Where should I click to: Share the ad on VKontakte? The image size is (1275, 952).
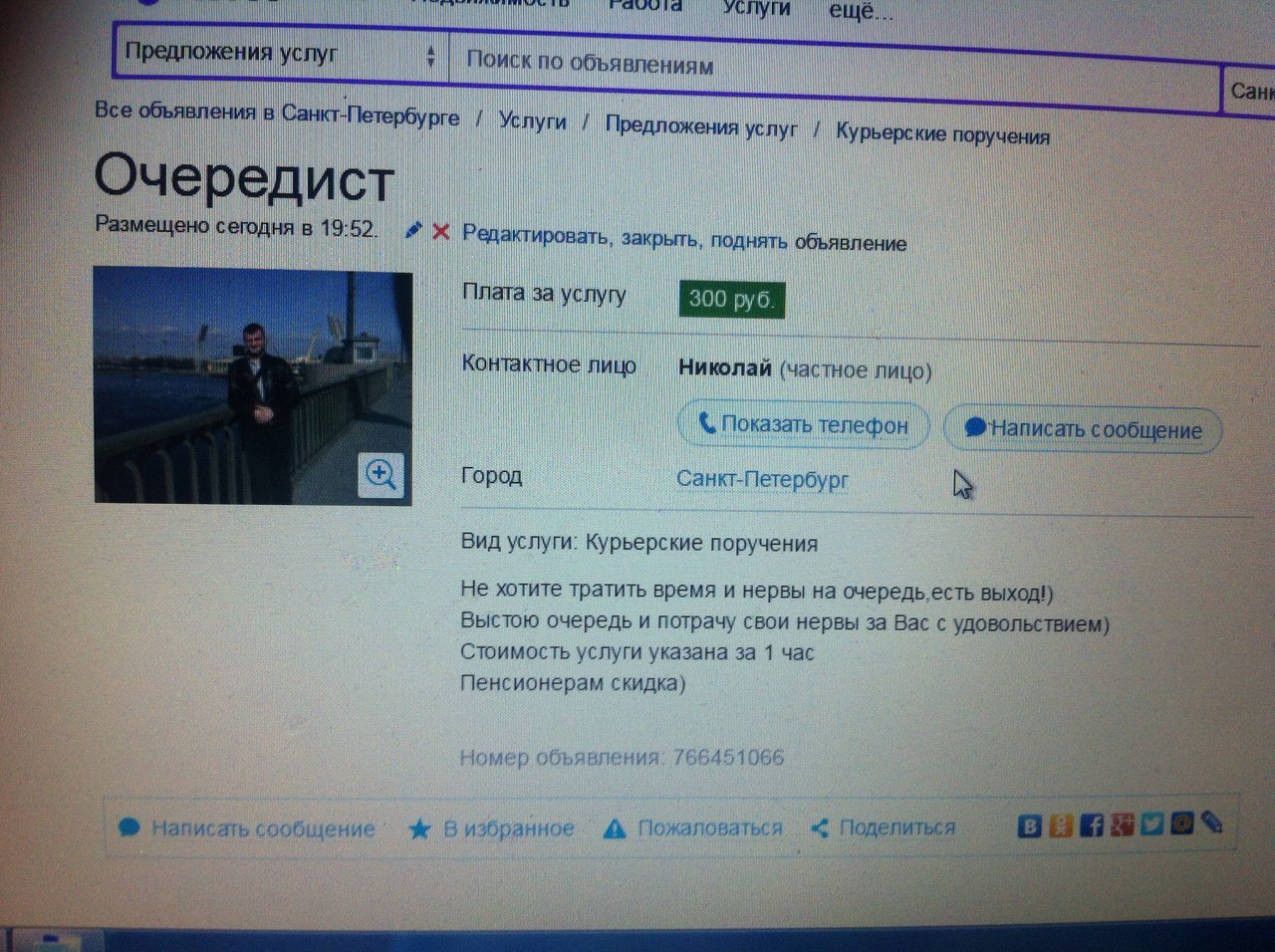pos(1030,827)
